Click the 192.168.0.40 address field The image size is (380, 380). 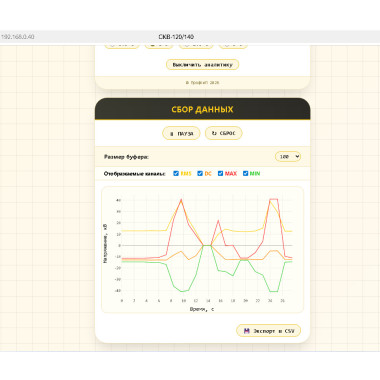(18, 37)
